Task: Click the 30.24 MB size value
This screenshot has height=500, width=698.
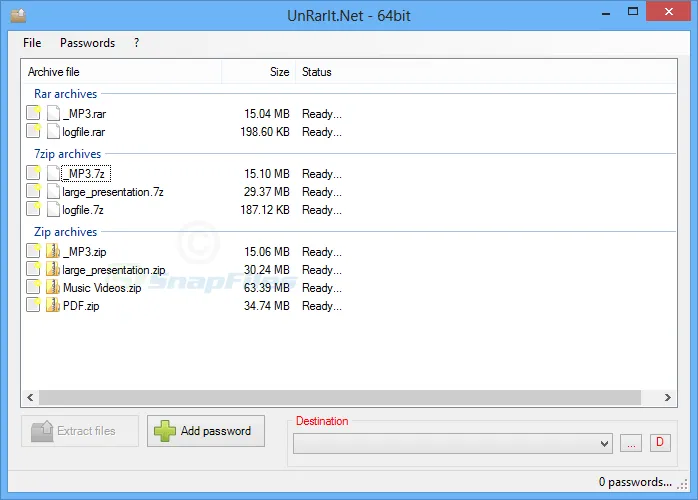Action: (x=267, y=270)
